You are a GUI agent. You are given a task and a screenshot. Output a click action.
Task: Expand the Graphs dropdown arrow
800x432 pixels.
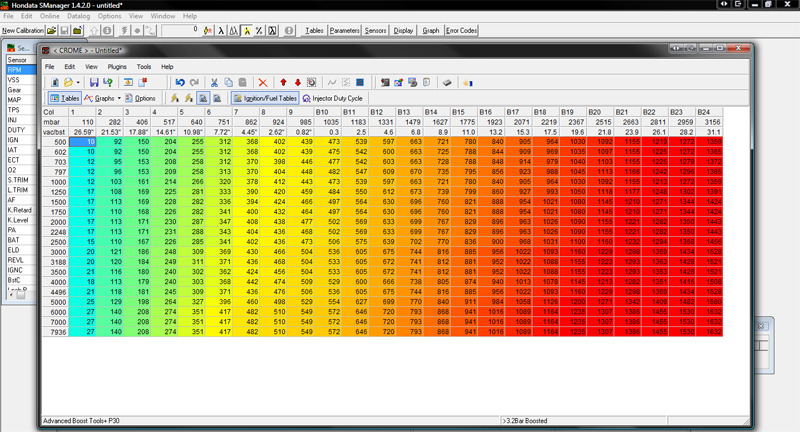(120, 99)
